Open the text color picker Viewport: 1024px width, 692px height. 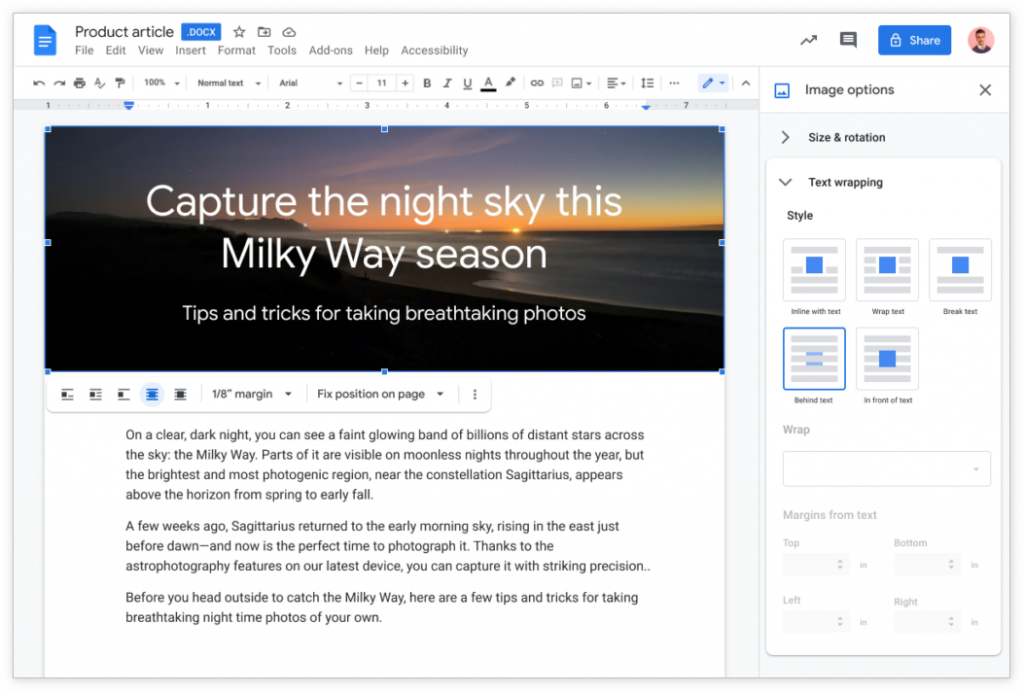point(487,83)
